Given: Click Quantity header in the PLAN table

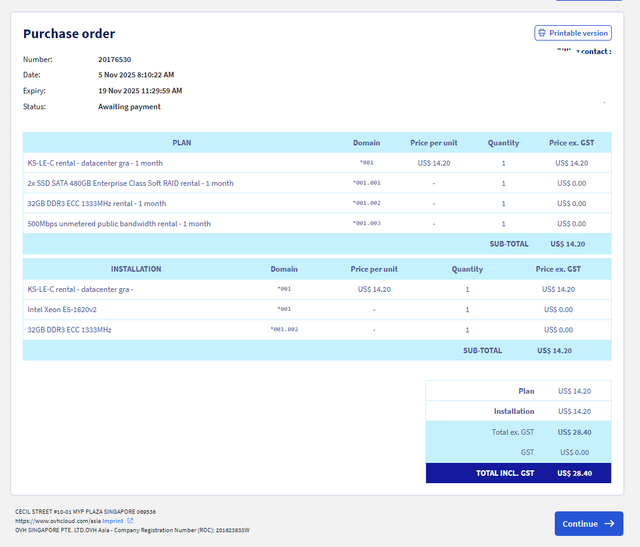Looking at the screenshot, I should [503, 143].
